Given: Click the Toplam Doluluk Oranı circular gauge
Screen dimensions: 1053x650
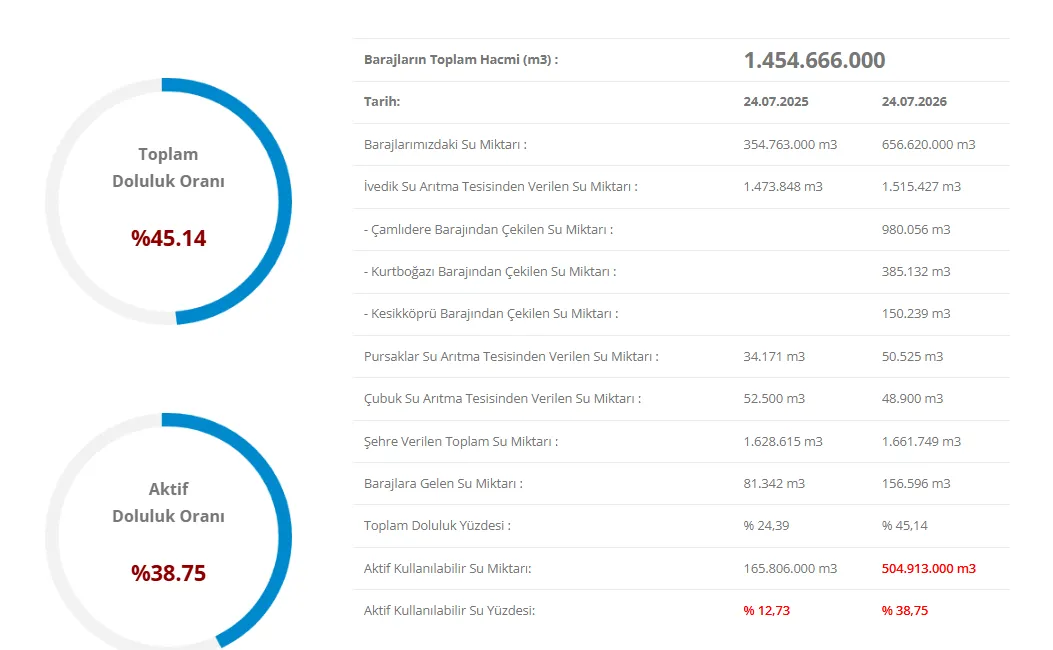Looking at the screenshot, I should click(169, 201).
